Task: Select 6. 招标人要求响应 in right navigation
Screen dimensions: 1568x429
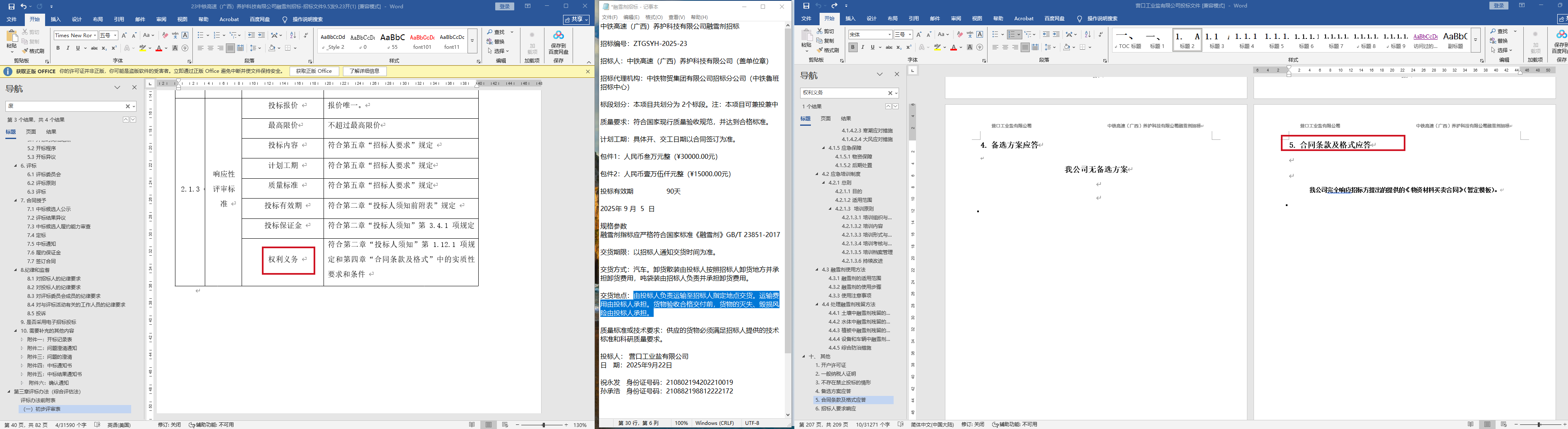Action: click(x=835, y=409)
